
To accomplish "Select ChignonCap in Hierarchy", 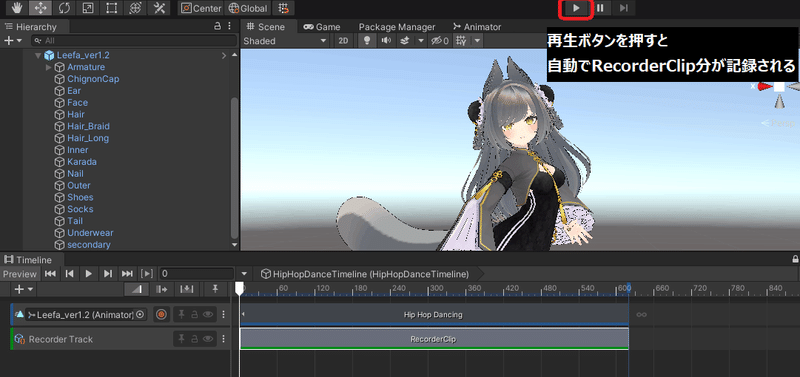I will 93,79.
